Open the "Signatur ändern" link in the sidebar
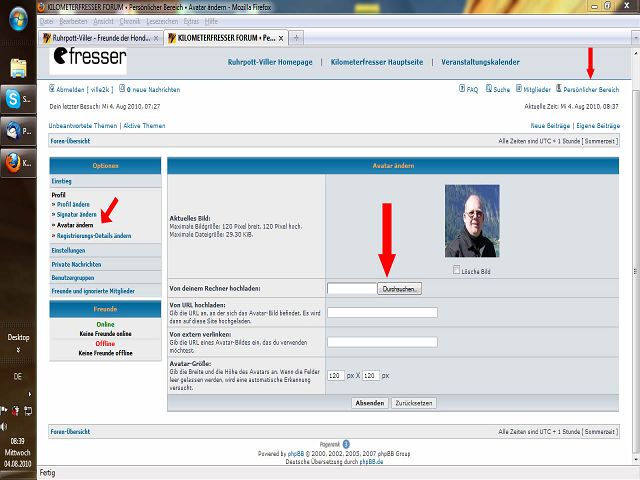This screenshot has width=640, height=480. [x=77, y=214]
